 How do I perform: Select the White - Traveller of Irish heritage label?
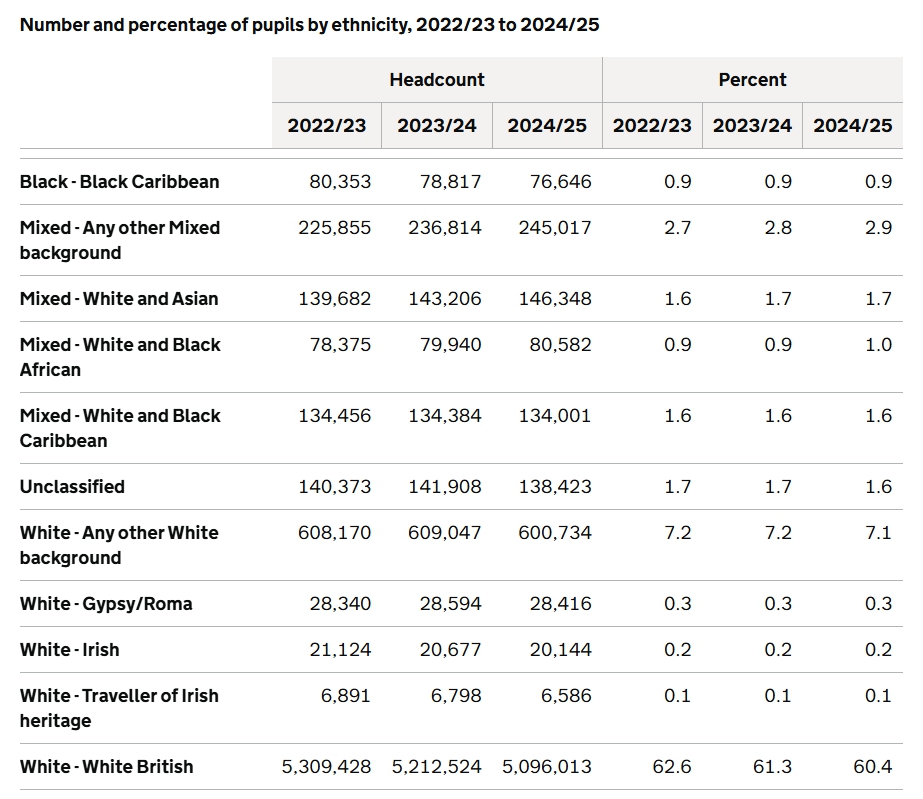click(x=118, y=708)
